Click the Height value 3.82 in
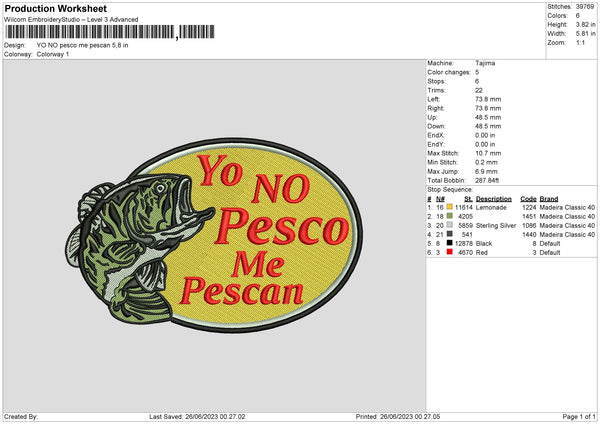The image size is (600, 424). [585, 24]
